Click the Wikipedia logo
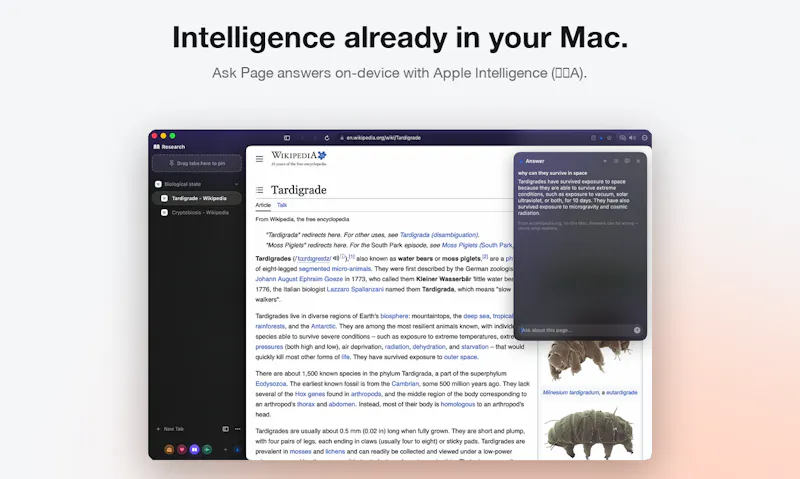This screenshot has height=479, width=800. pyautogui.click(x=299, y=158)
